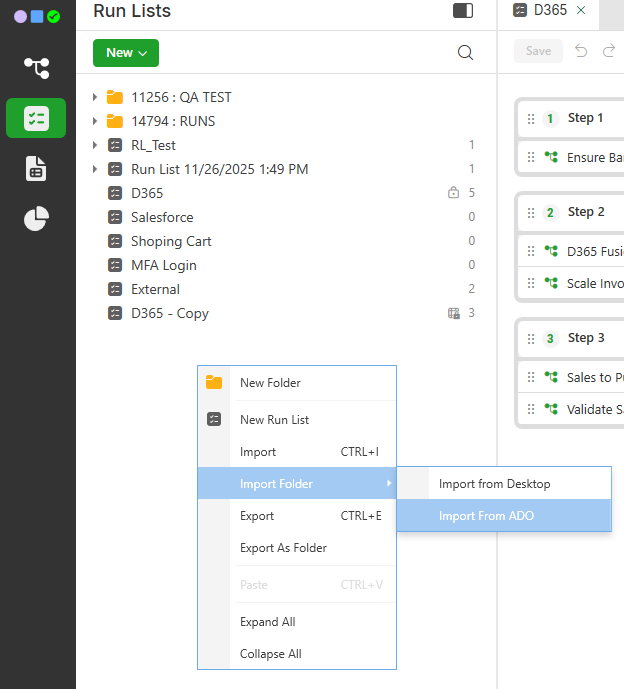This screenshot has height=689, width=624.
Task: Click the redo arrow icon
Action: tap(609, 51)
